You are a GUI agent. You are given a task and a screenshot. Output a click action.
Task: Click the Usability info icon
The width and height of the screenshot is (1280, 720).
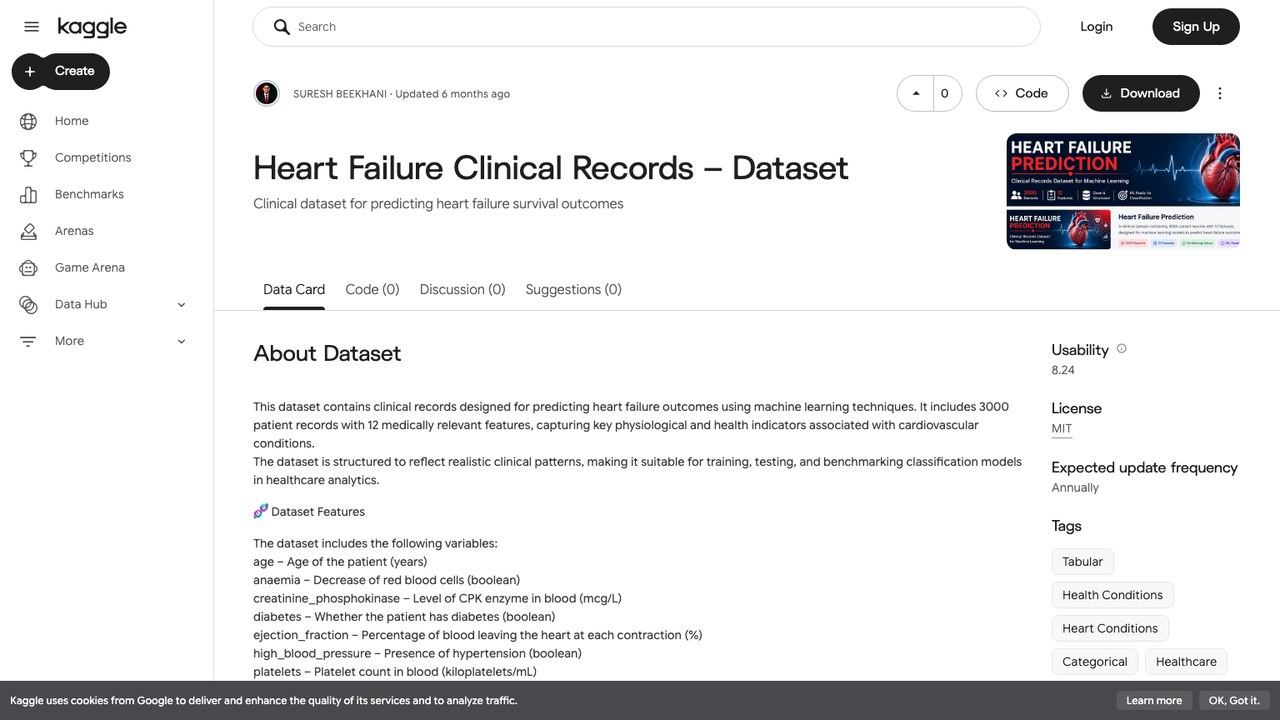pos(1121,349)
